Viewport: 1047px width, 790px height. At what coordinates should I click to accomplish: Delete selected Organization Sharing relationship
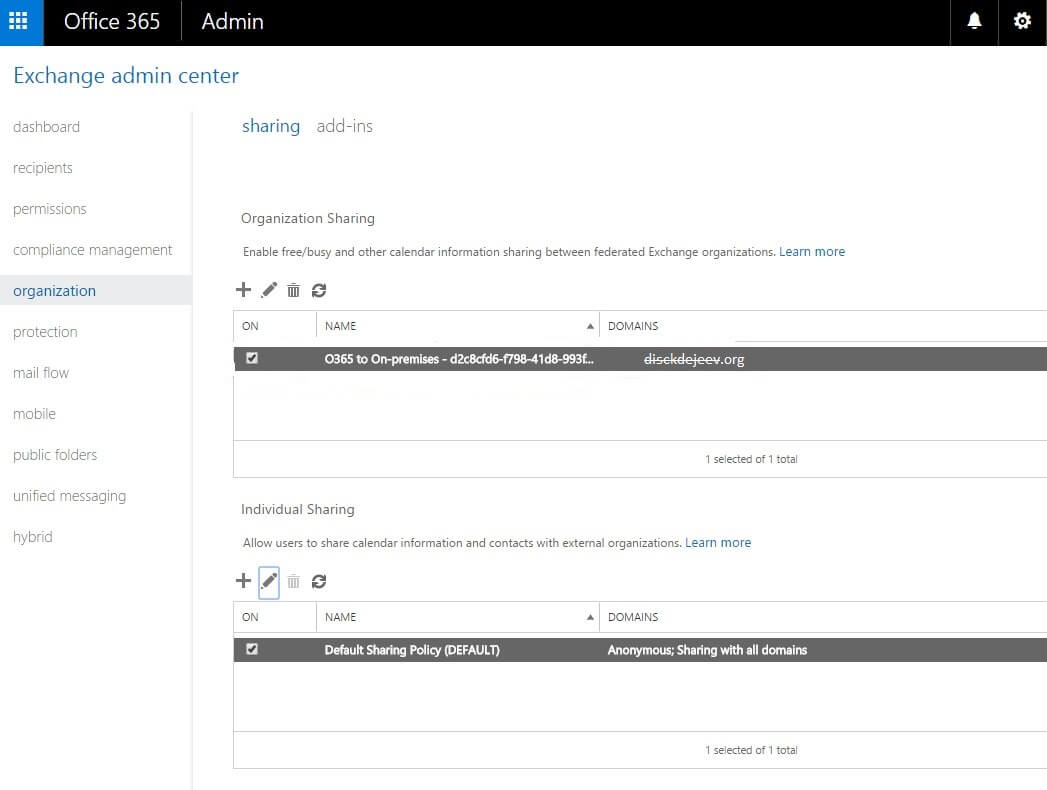pos(293,290)
